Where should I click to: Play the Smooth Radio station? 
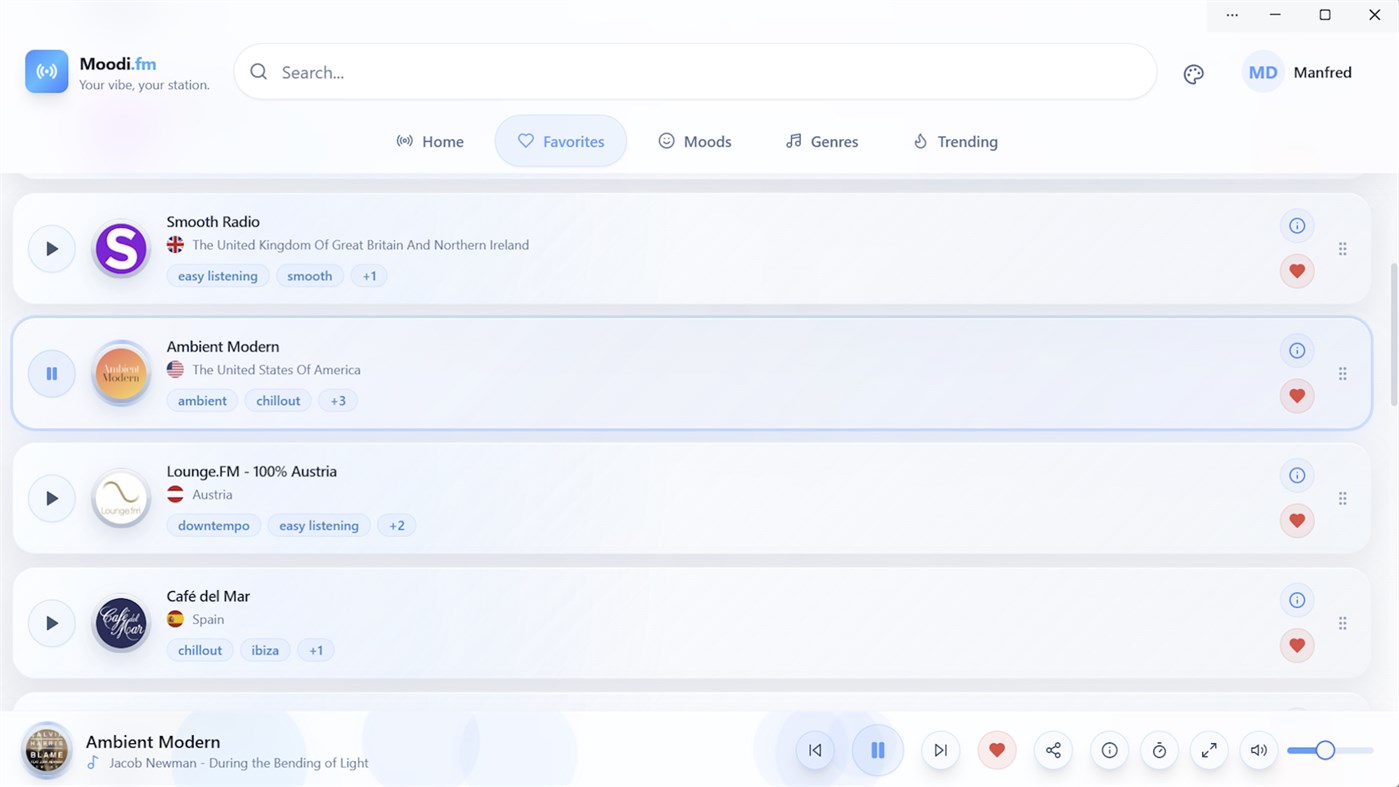click(51, 249)
